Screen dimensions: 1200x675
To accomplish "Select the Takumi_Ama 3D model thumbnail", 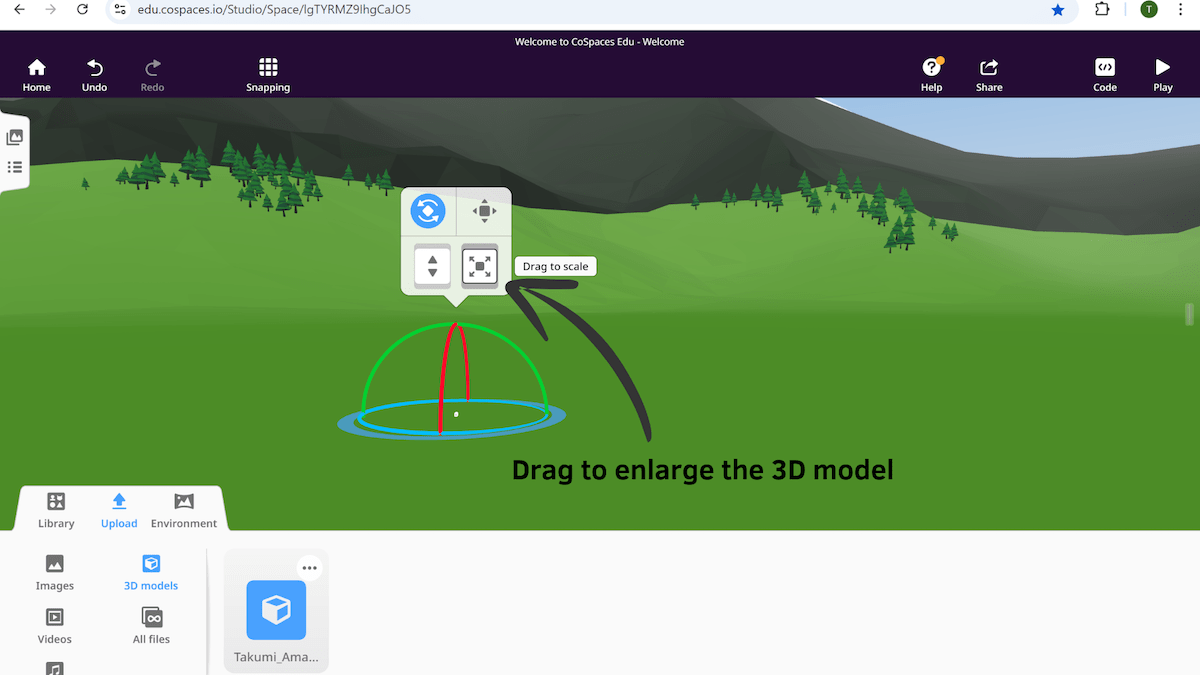I will [x=276, y=610].
